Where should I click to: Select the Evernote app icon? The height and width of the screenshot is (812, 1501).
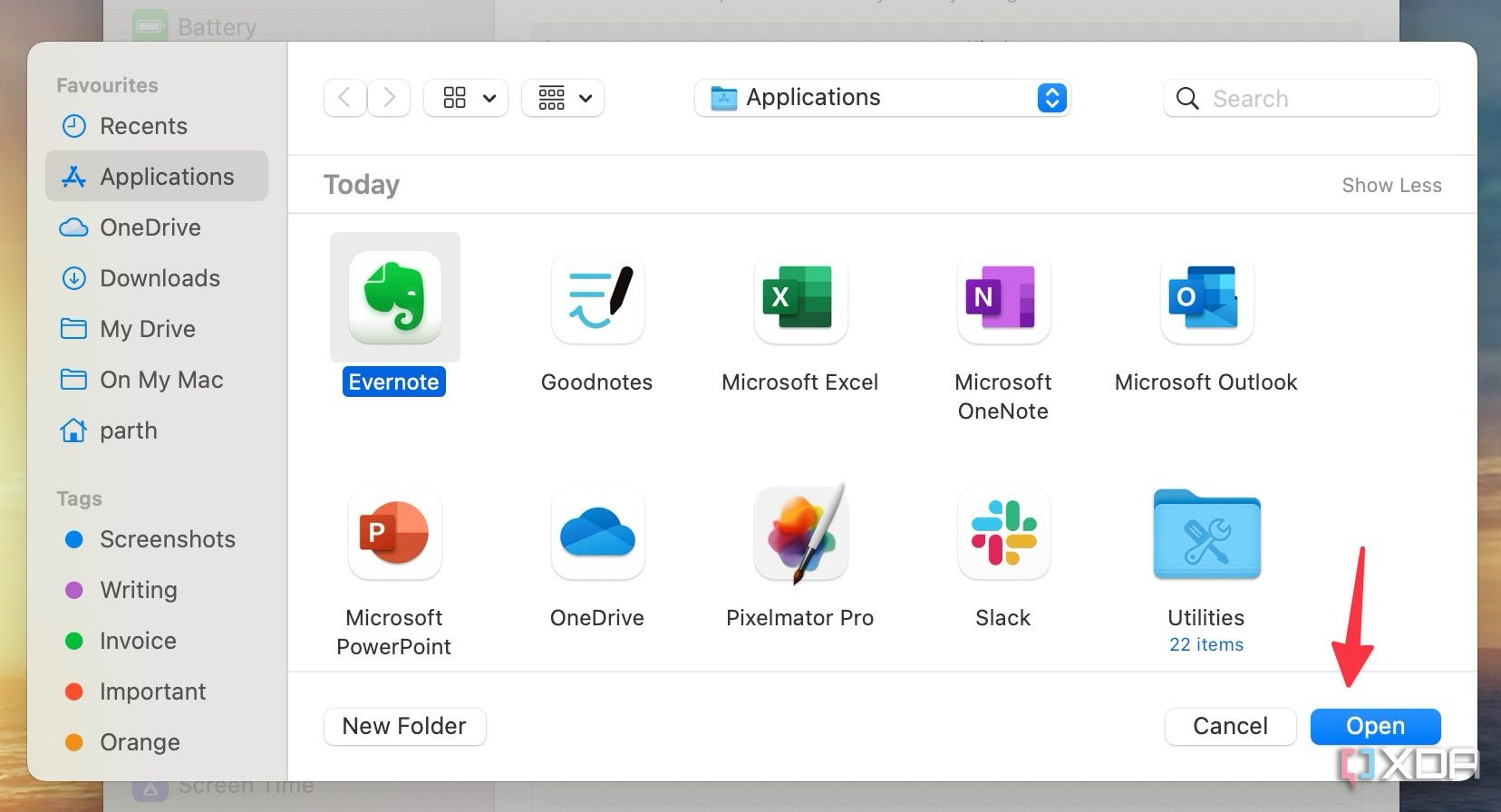(x=395, y=297)
